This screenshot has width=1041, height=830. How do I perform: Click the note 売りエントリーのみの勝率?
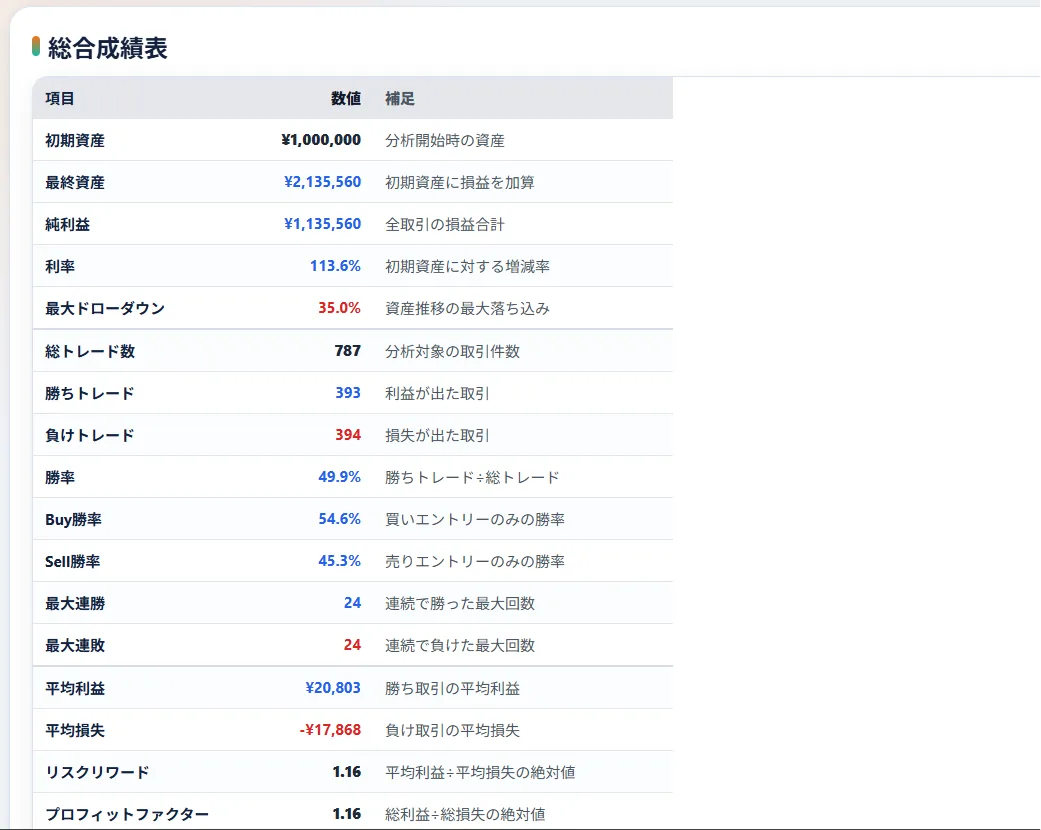pos(475,561)
